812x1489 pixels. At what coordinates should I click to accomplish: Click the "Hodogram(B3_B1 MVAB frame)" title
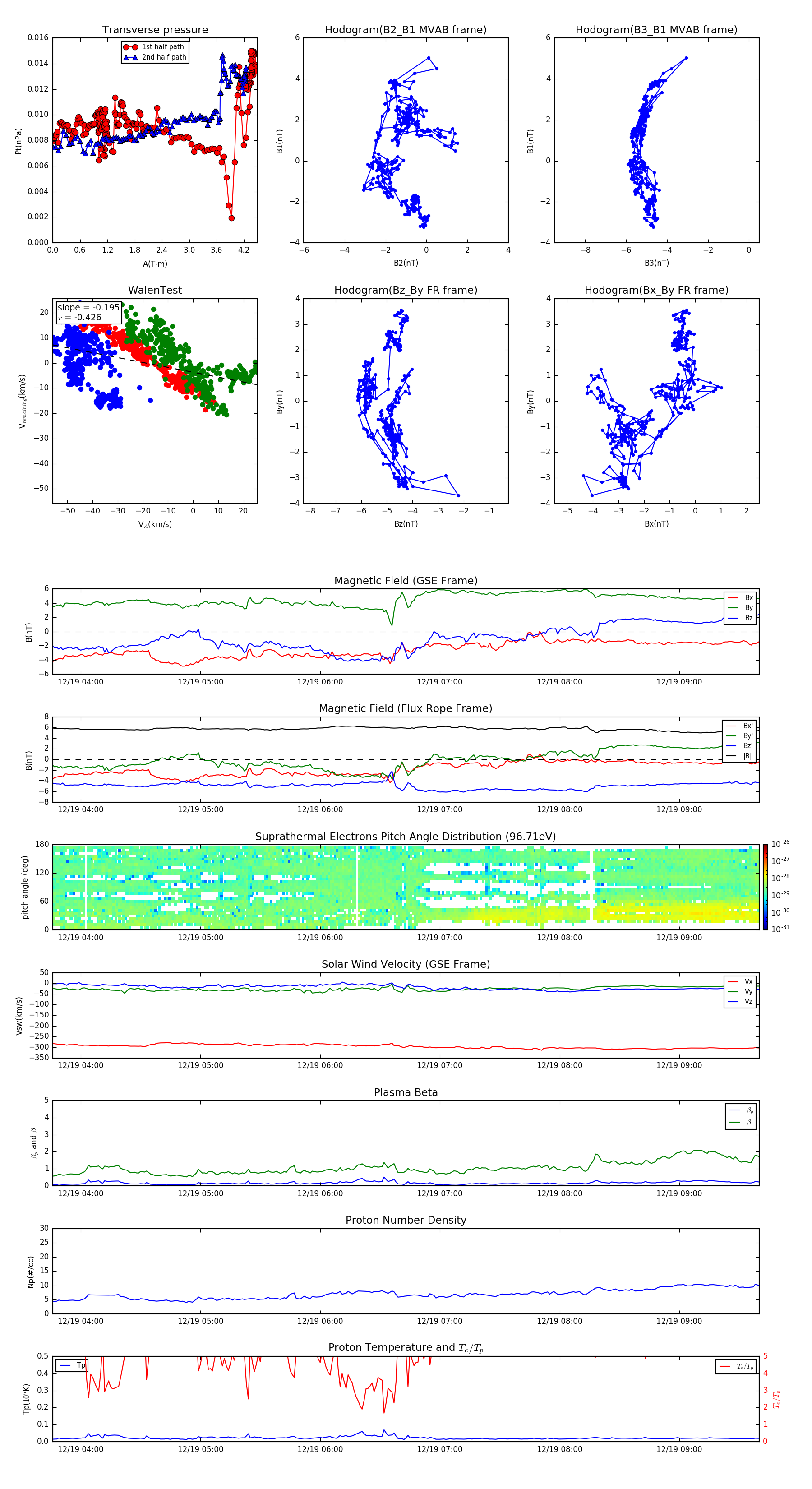(656, 29)
